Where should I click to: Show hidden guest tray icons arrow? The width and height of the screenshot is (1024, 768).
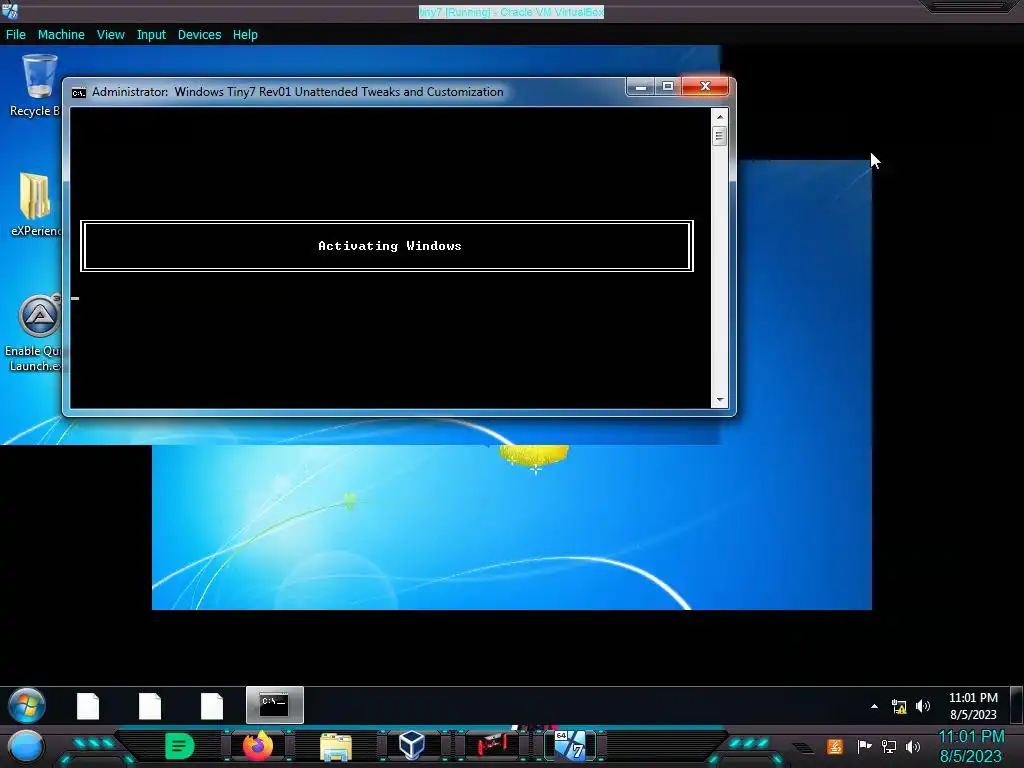(874, 706)
